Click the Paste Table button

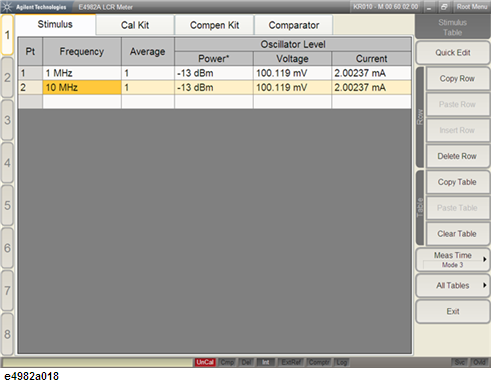tap(457, 208)
